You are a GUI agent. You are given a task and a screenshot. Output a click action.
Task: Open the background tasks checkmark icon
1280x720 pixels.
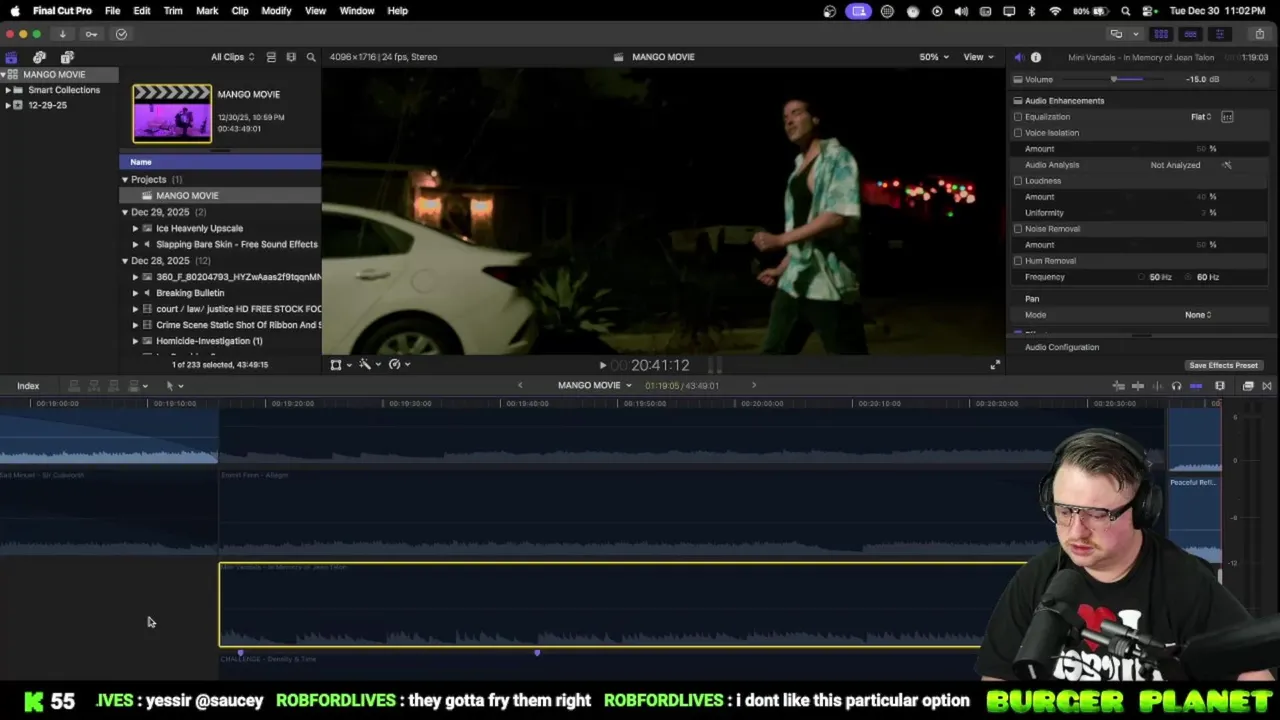[x=121, y=34]
